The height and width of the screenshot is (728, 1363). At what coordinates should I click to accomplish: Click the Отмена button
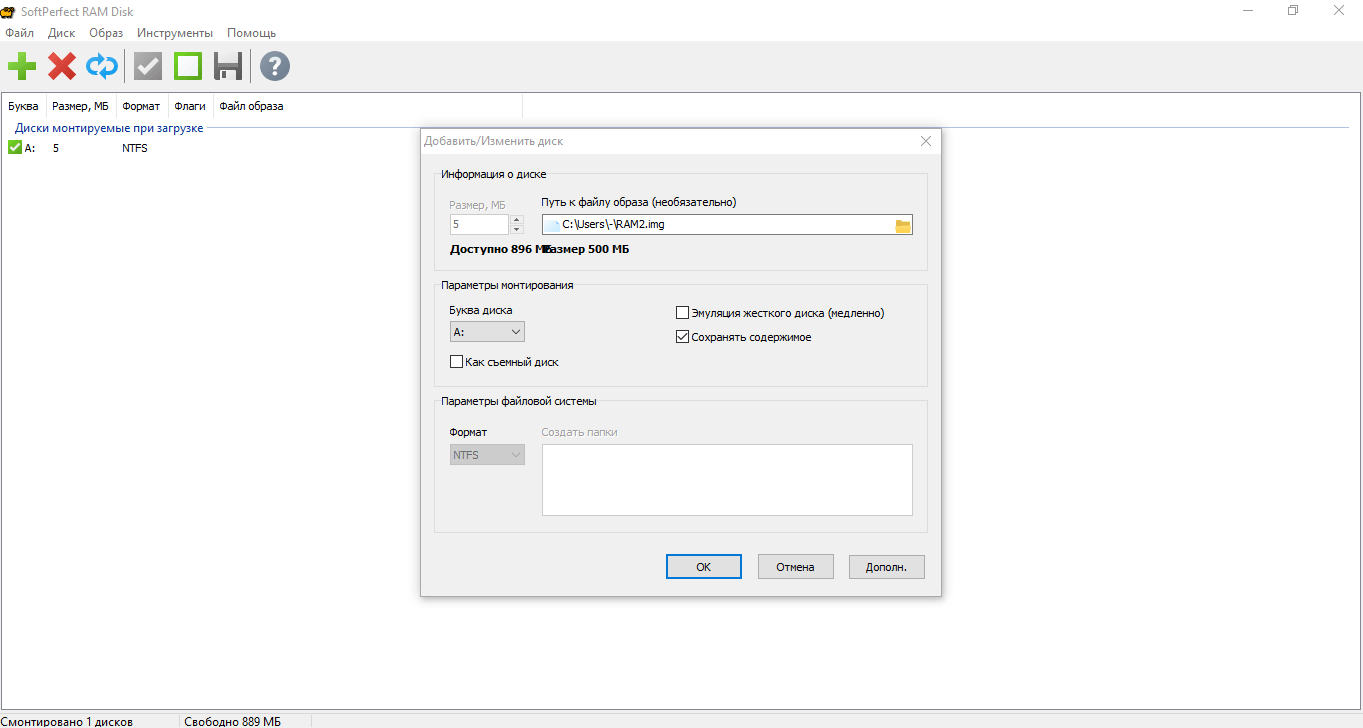[795, 567]
